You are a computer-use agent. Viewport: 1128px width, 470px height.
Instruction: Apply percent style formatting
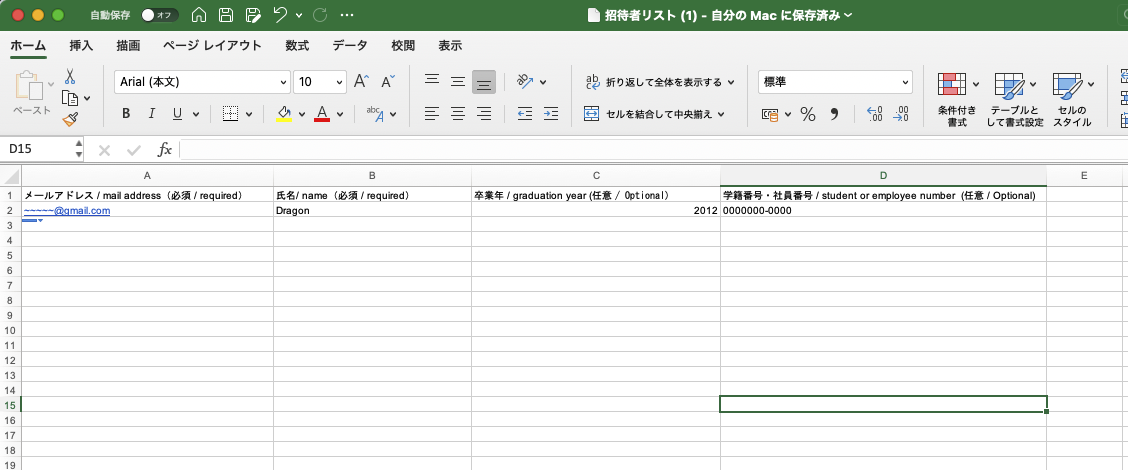pyautogui.click(x=807, y=114)
